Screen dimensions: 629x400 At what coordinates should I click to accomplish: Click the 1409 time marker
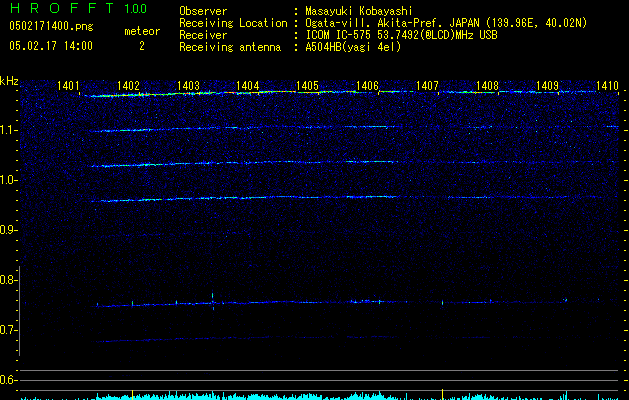coord(547,86)
